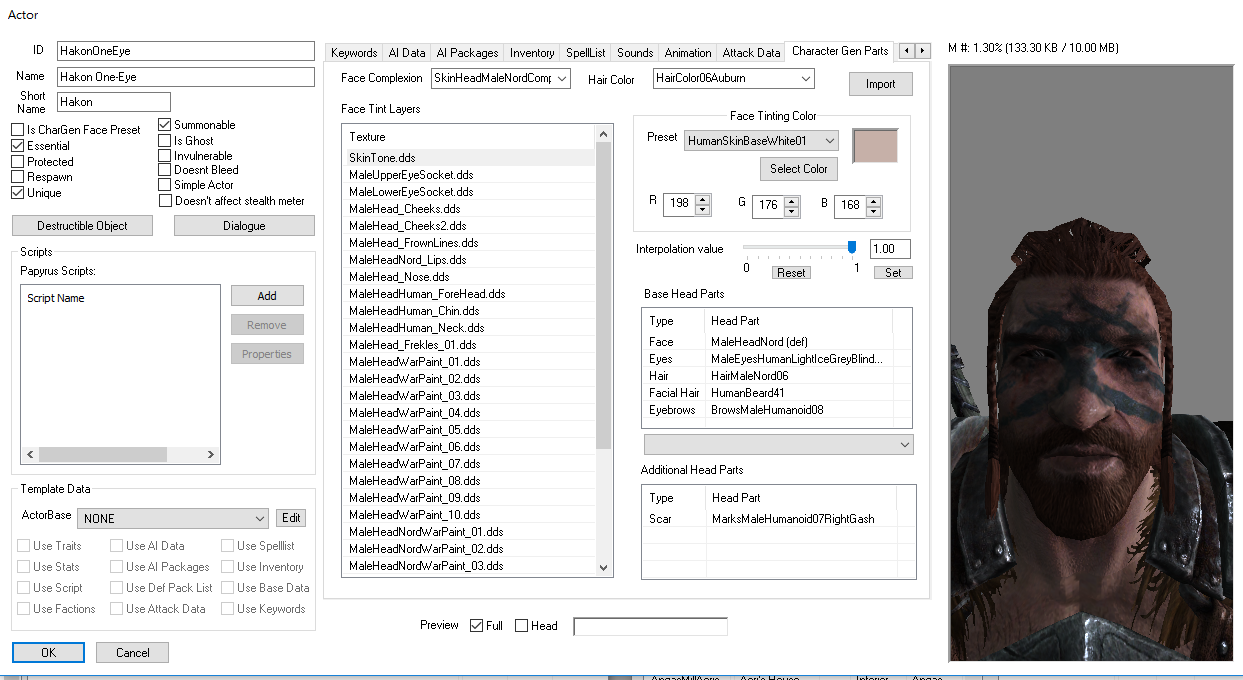This screenshot has height=680, width=1243.
Task: Click the Import button
Action: [880, 84]
